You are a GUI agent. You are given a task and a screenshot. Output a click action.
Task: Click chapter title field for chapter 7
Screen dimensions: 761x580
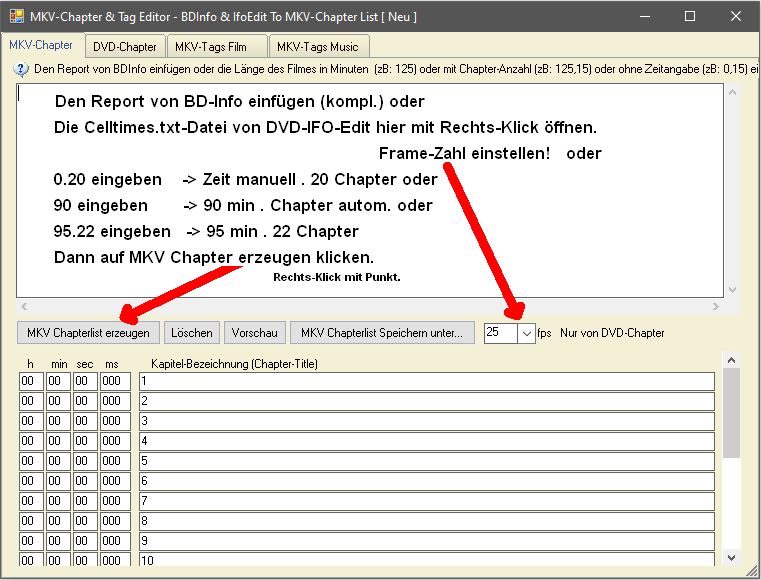427,501
